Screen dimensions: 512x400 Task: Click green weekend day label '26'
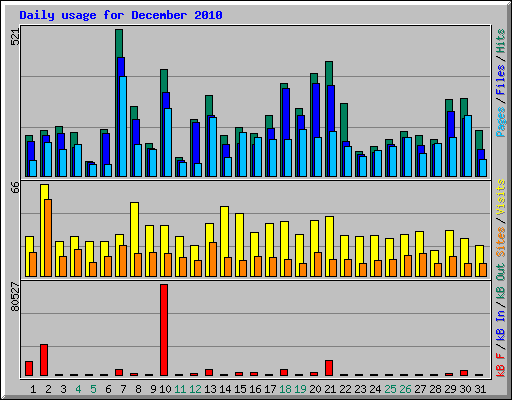tap(405, 389)
